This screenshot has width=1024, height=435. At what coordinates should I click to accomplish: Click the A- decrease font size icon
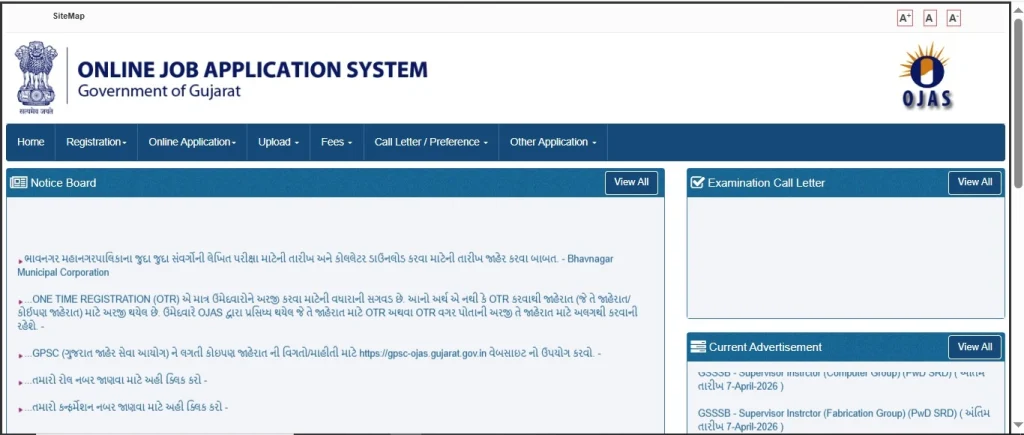point(953,18)
